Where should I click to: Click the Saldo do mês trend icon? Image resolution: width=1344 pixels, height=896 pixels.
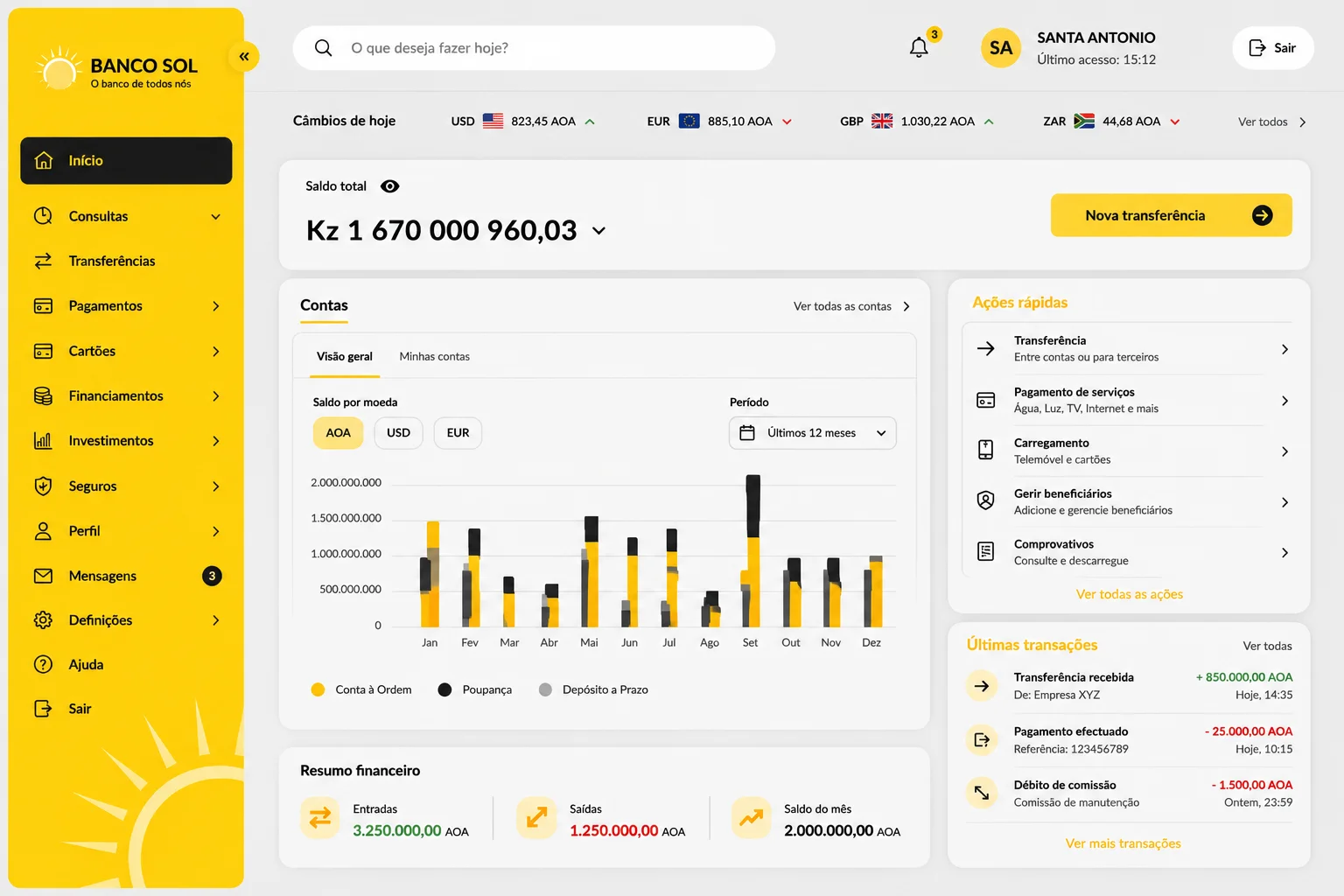752,818
